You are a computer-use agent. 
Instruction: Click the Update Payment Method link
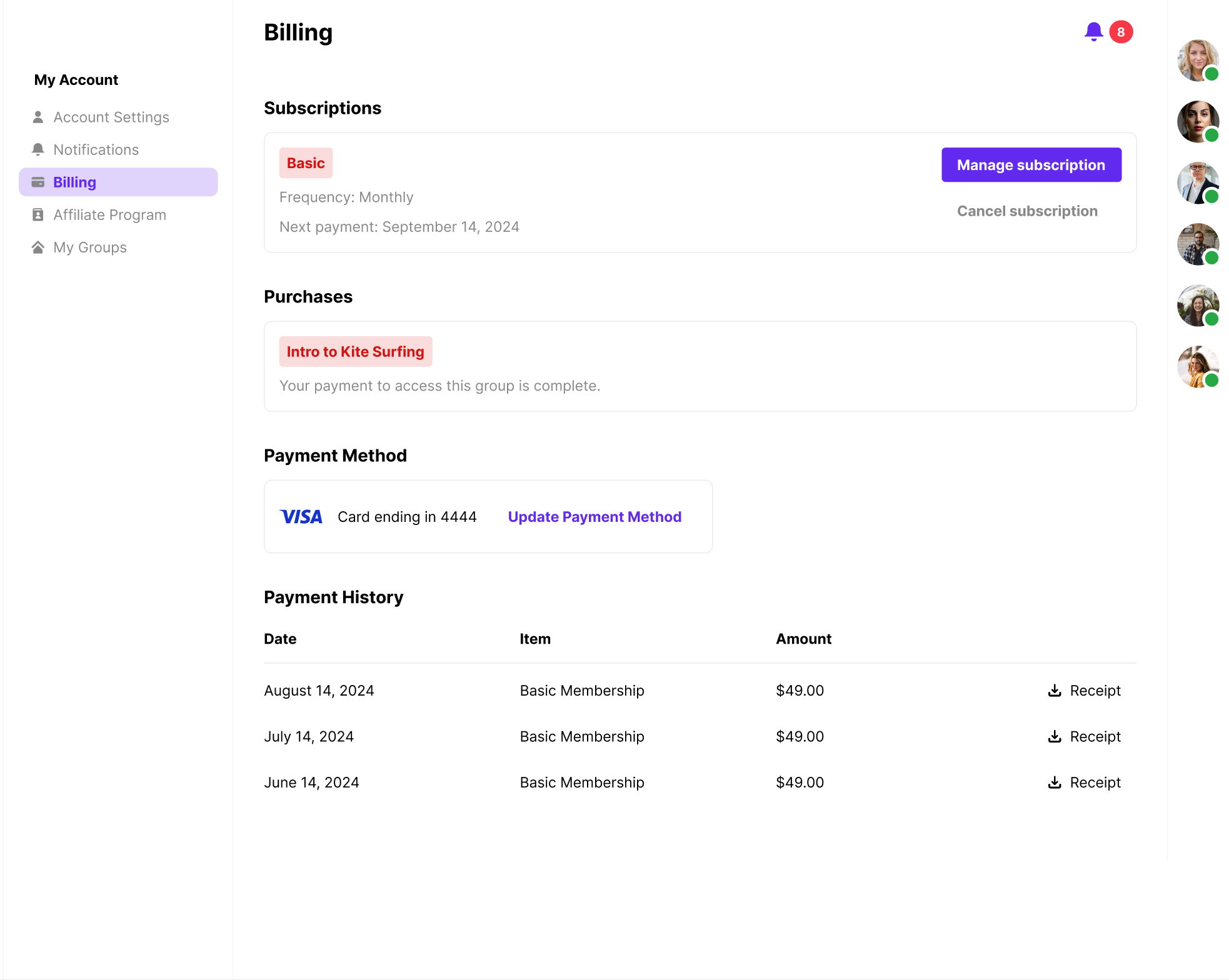point(594,517)
